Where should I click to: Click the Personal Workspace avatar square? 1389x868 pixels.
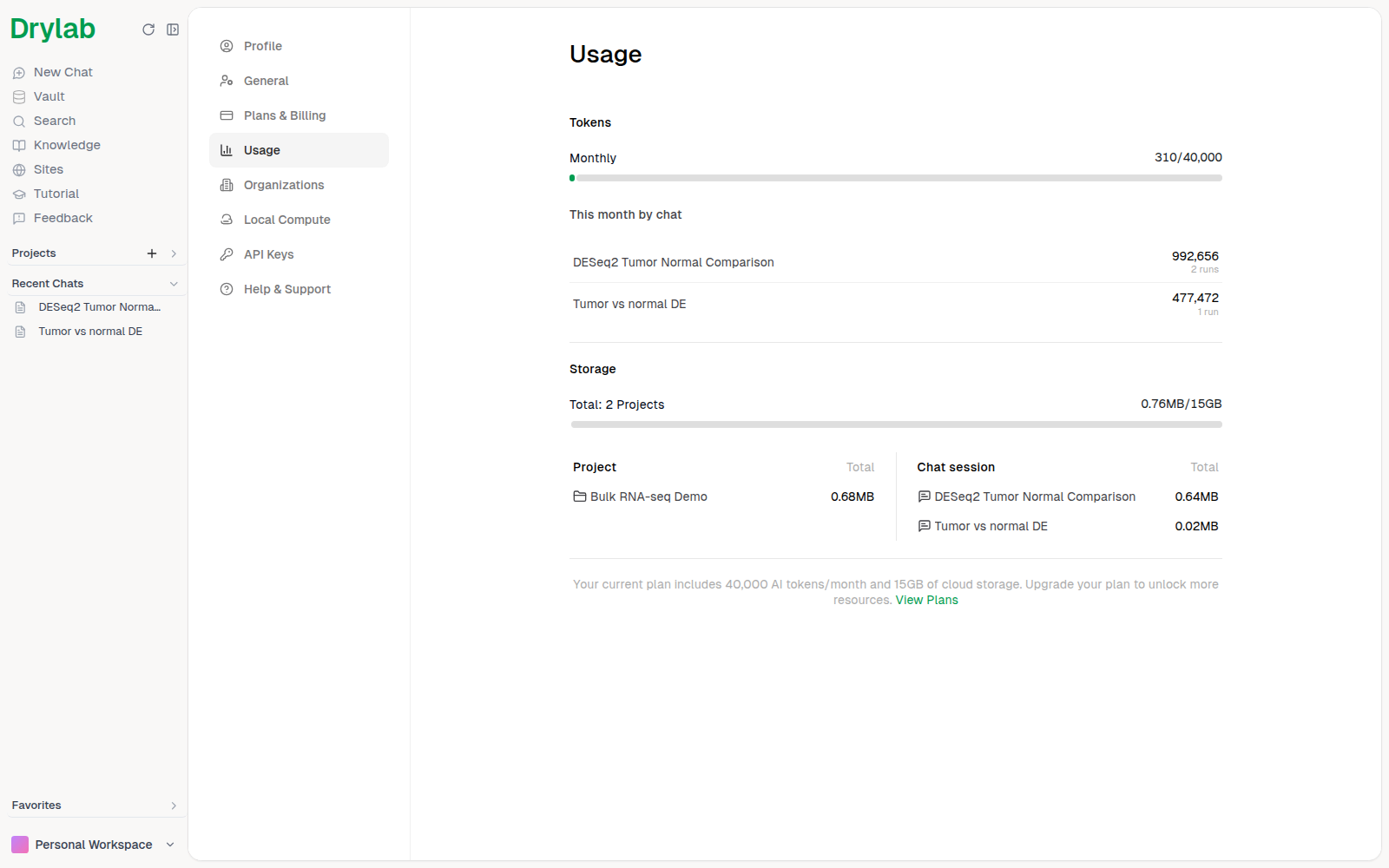(x=20, y=845)
